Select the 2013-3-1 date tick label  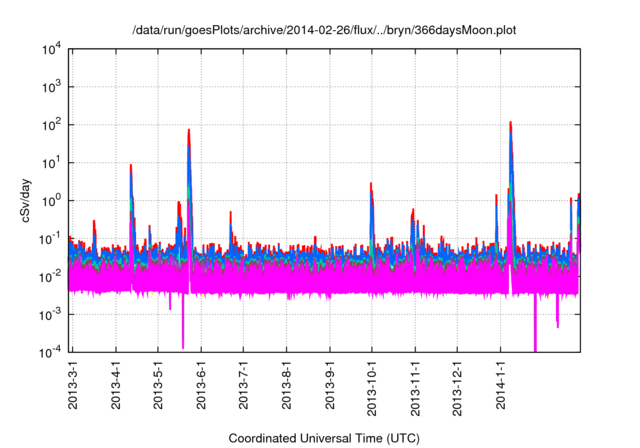point(73,388)
